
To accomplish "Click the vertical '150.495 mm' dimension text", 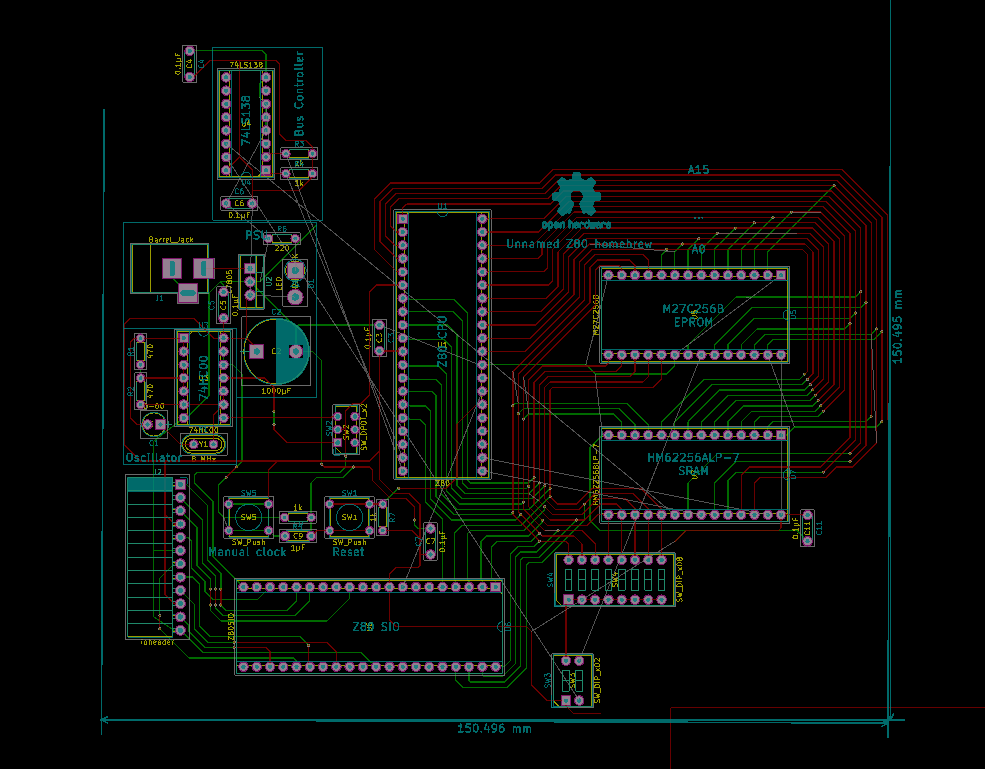I will click(x=897, y=326).
